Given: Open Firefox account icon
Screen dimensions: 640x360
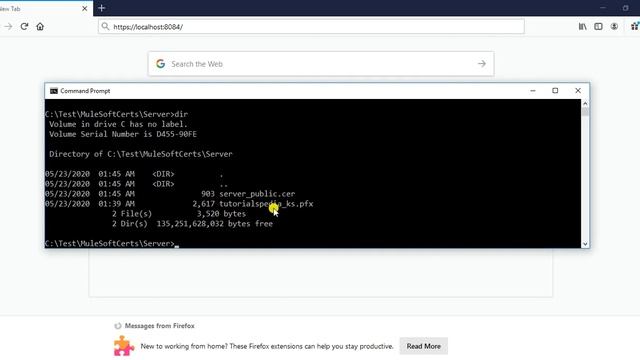Looking at the screenshot, I should tap(614, 27).
